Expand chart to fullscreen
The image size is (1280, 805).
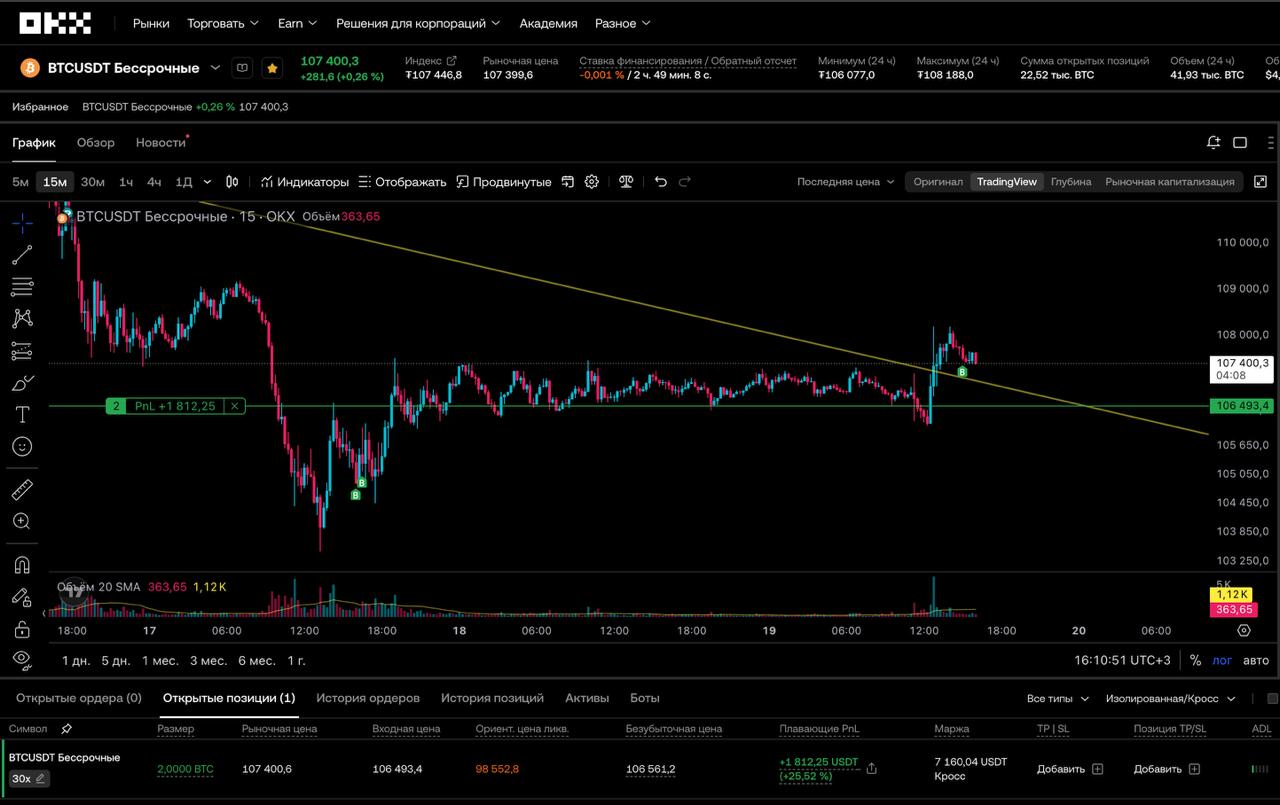(x=1260, y=182)
